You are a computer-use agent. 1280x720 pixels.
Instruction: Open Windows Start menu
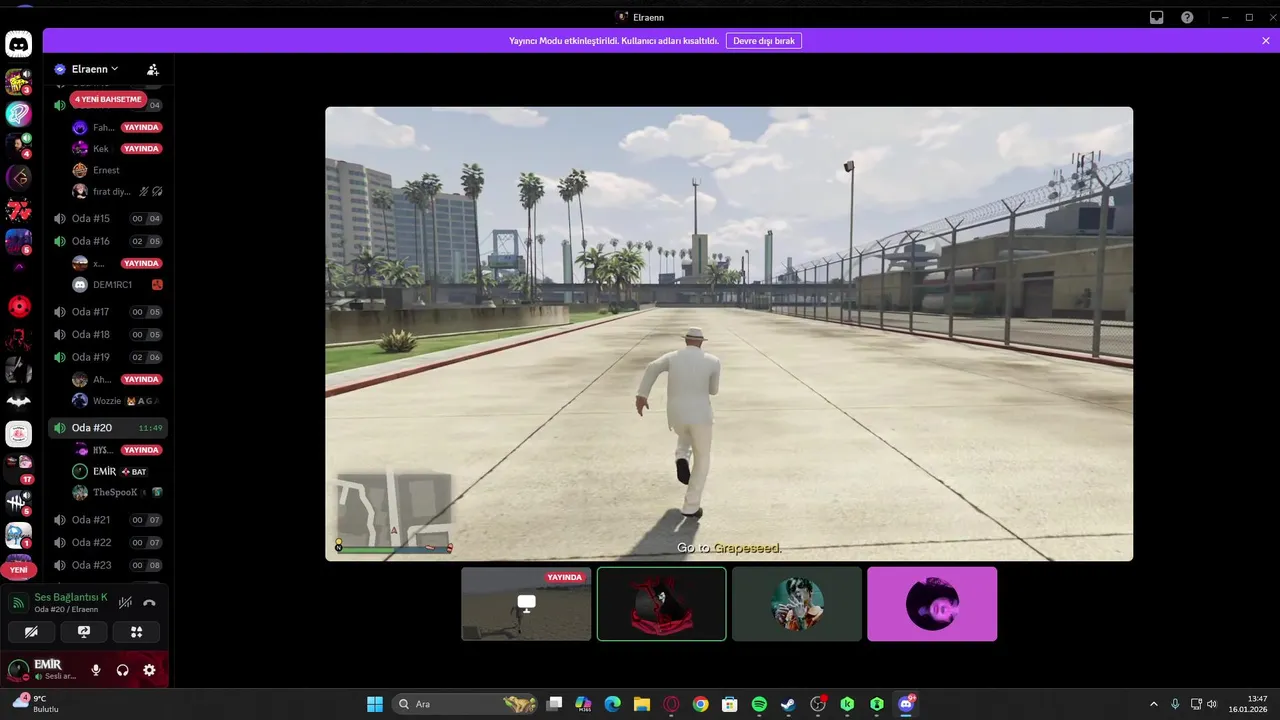click(x=375, y=704)
